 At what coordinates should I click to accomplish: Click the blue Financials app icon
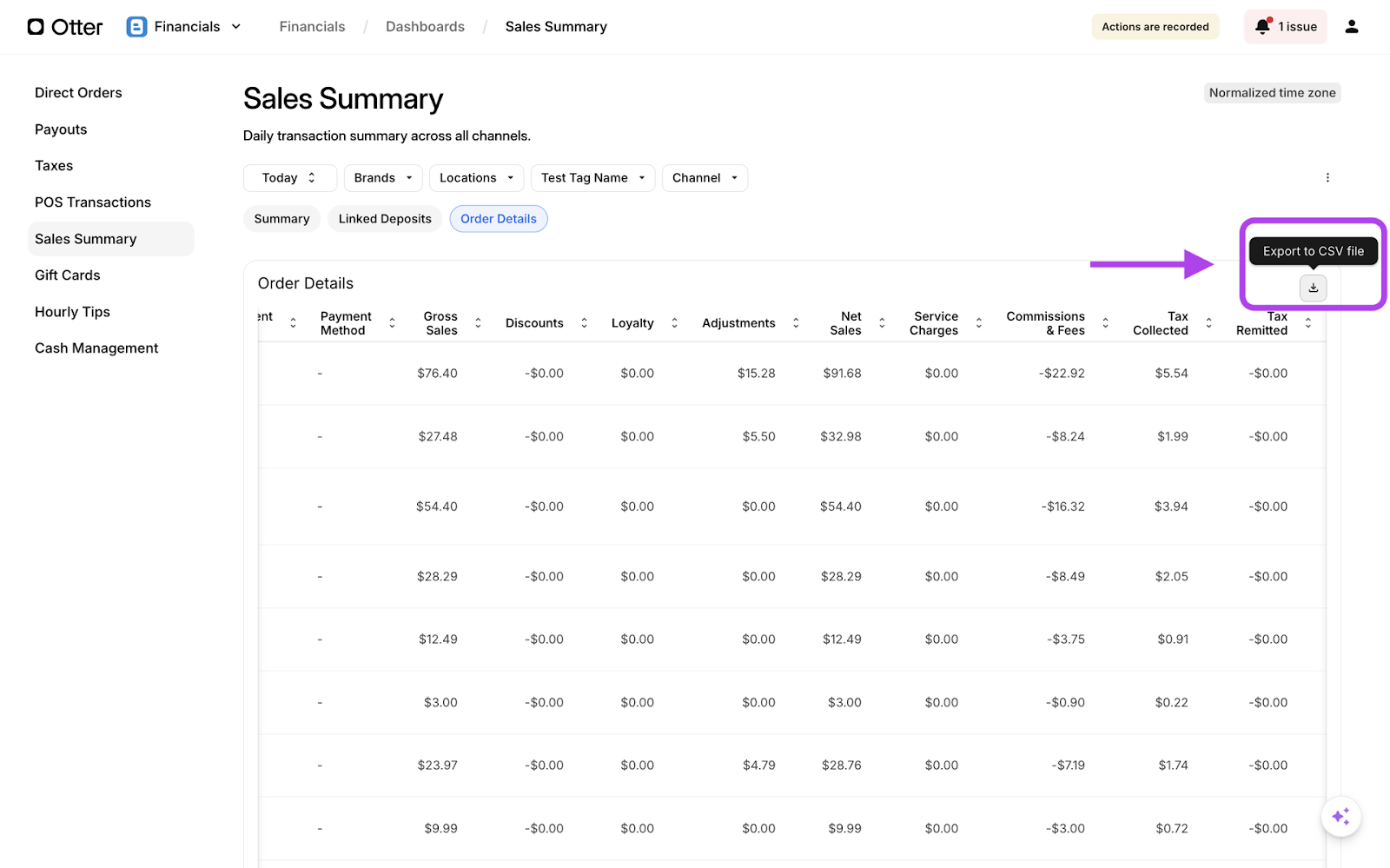136,27
